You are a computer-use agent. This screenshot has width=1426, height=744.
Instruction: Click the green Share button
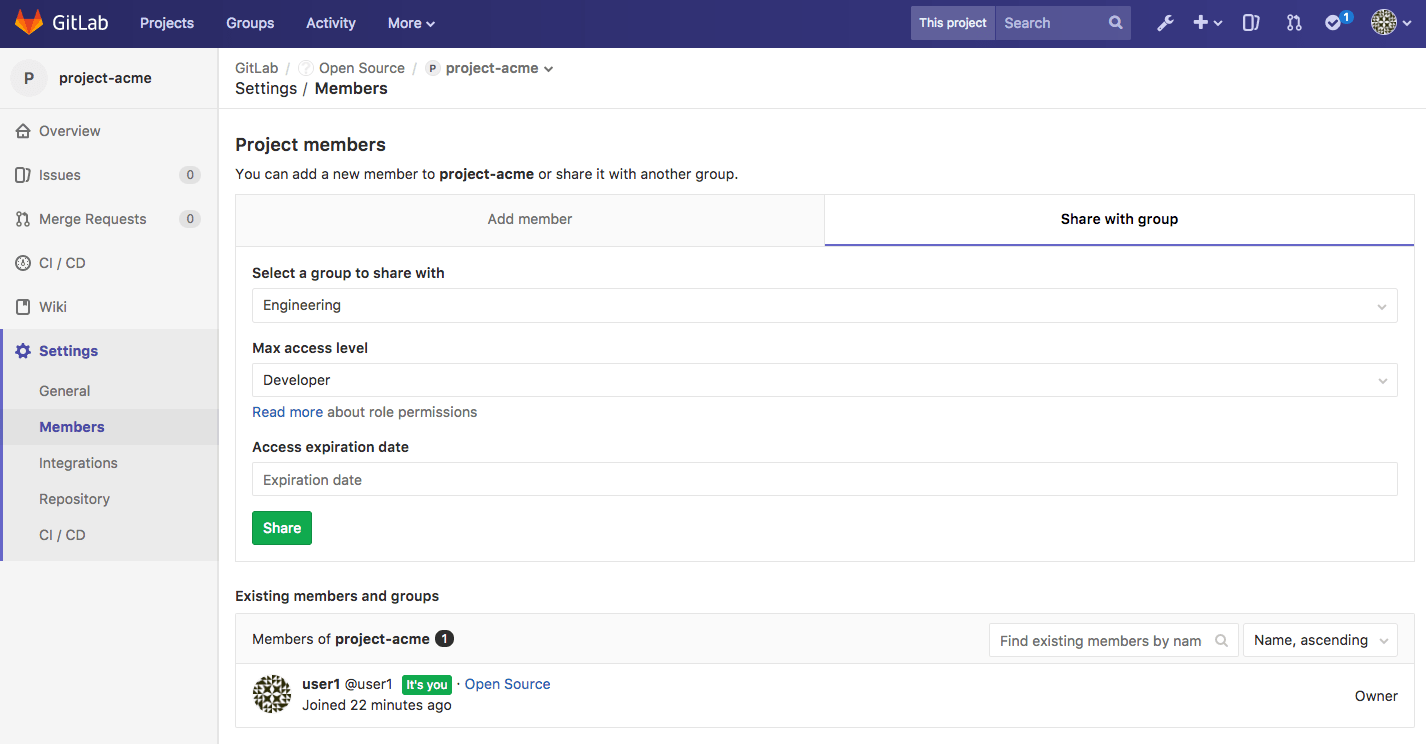(281, 527)
